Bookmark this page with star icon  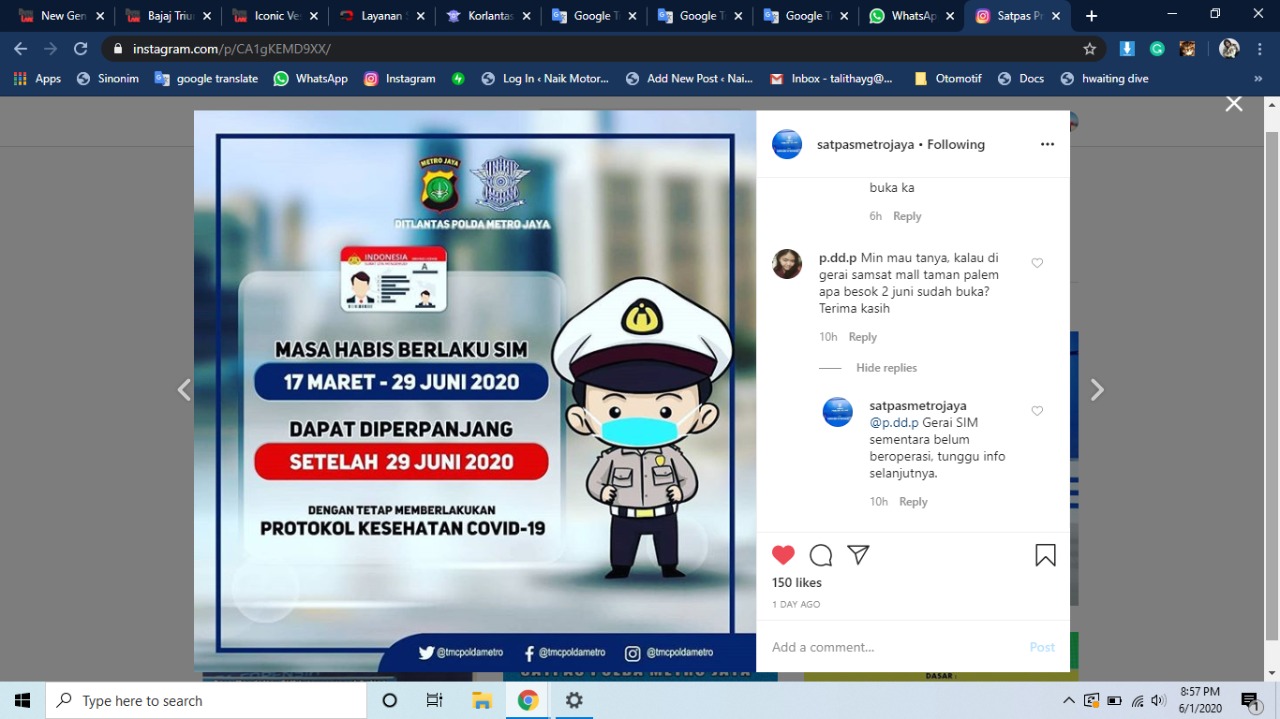click(x=1090, y=48)
